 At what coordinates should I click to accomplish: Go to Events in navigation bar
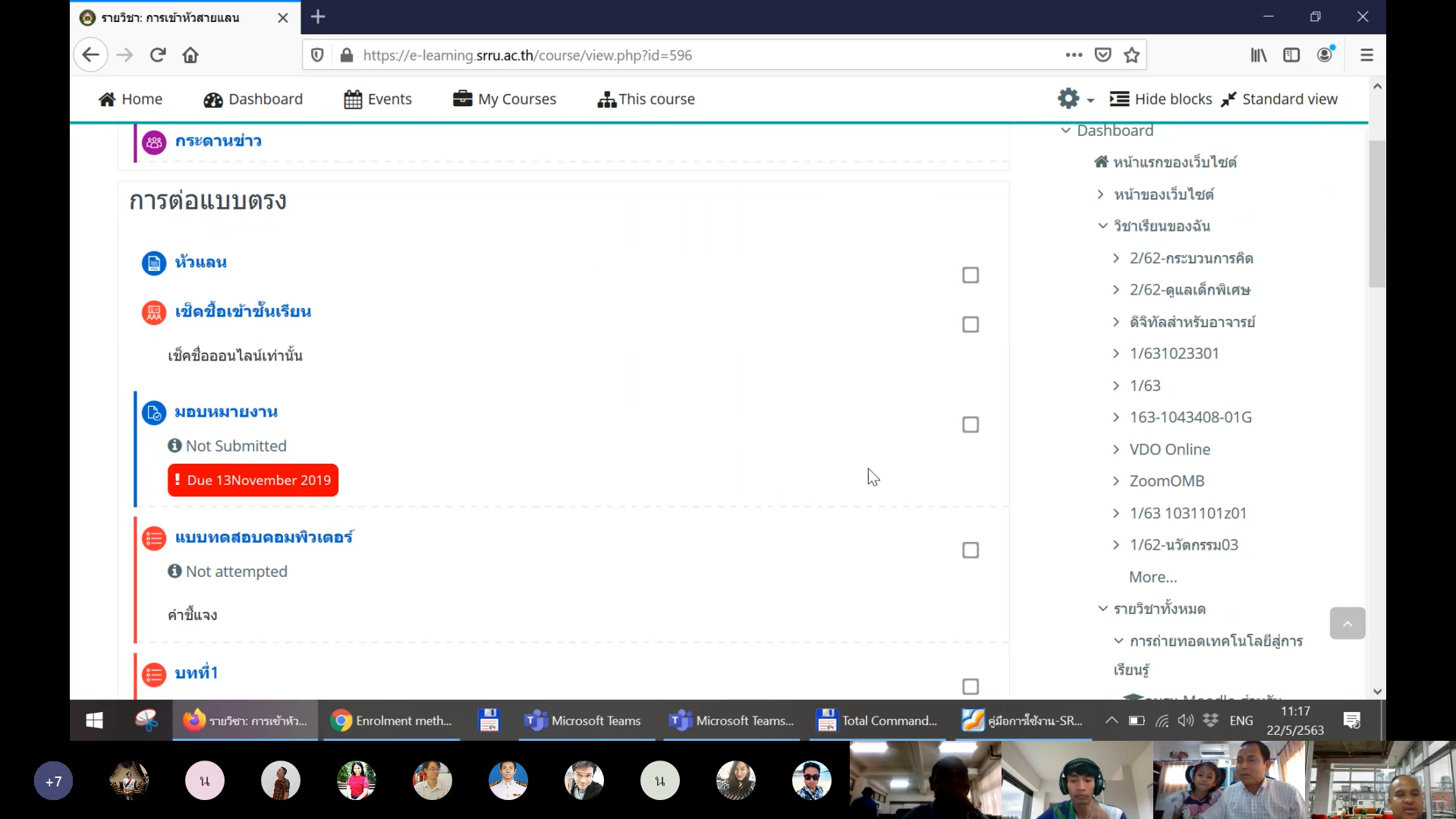[378, 99]
